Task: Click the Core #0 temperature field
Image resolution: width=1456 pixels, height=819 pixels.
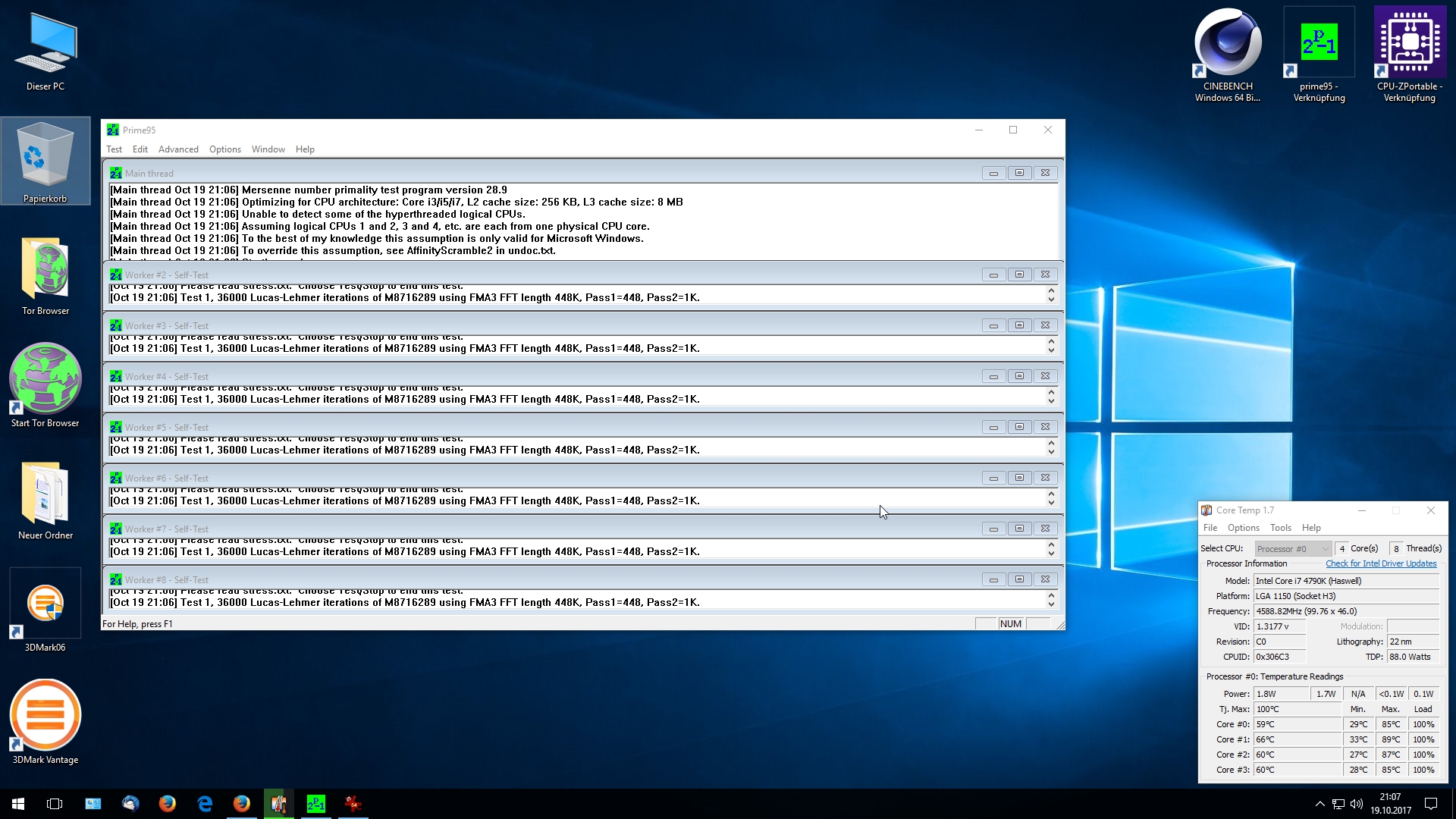Action: [1297, 724]
